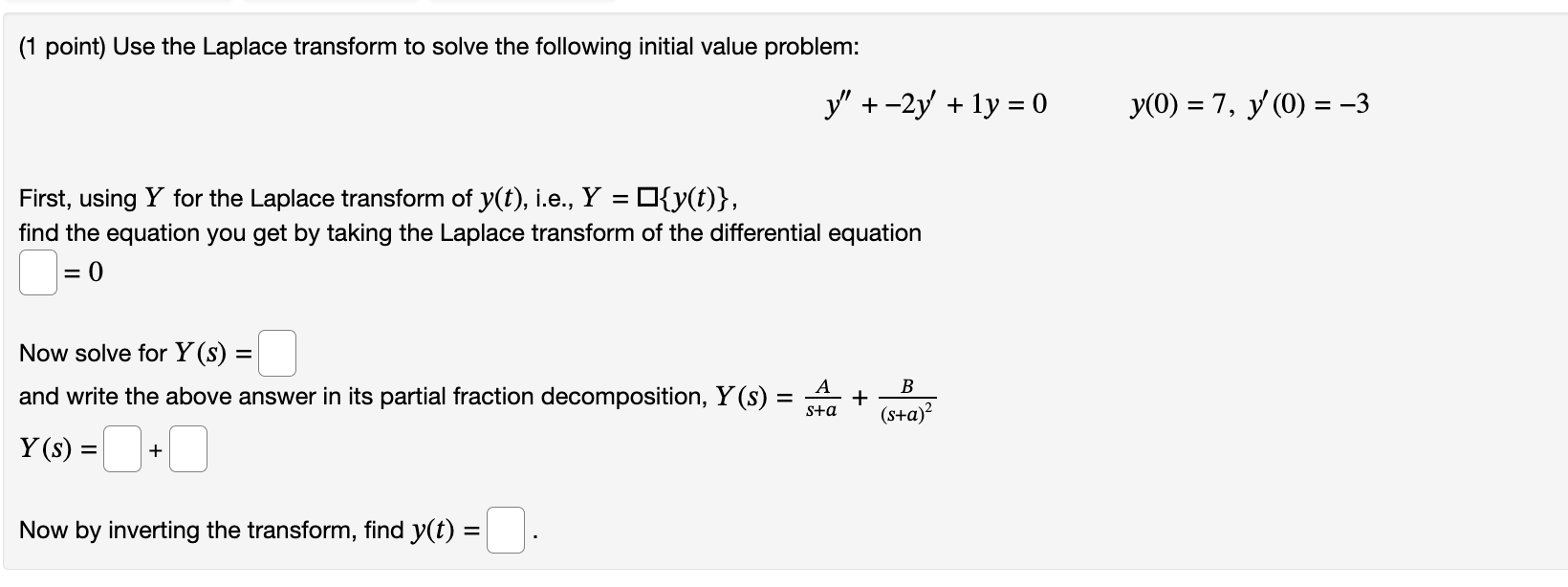Select the box after 'Now solve for Y(s) ='

[x=278, y=353]
